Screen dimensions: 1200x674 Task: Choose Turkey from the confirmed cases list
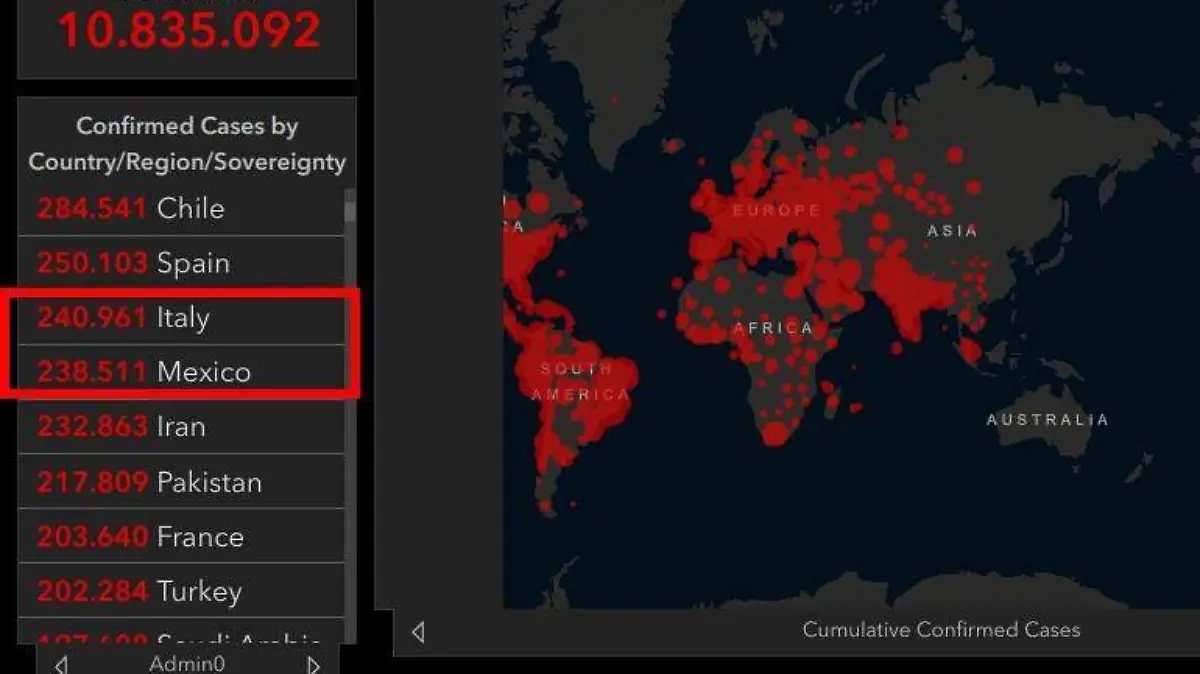[181, 591]
